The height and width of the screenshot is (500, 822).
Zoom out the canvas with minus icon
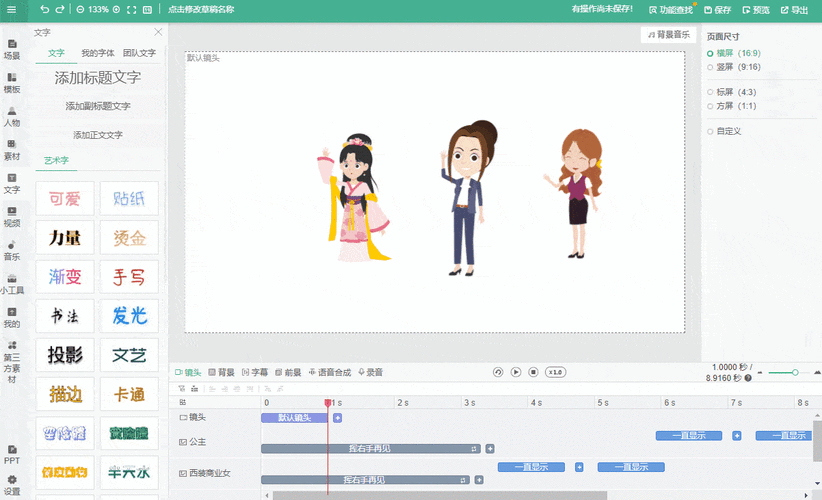pos(80,9)
